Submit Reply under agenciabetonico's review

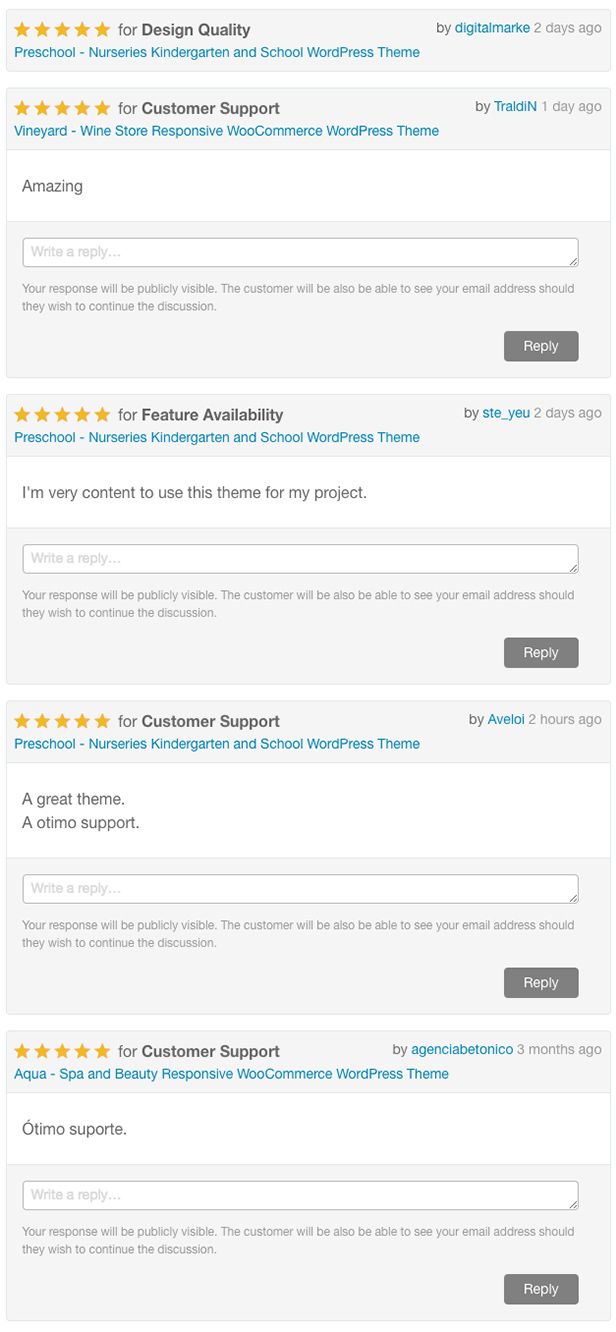coord(541,1289)
